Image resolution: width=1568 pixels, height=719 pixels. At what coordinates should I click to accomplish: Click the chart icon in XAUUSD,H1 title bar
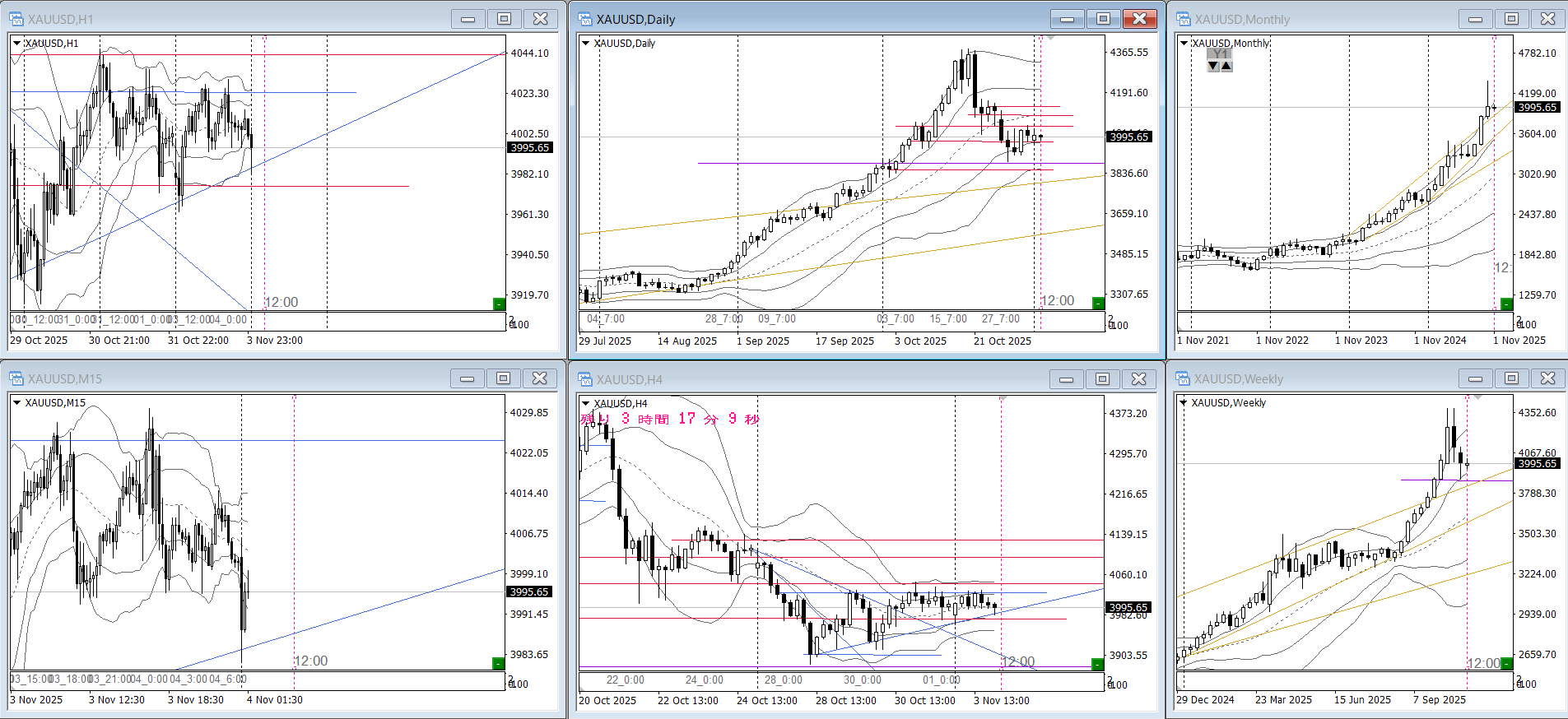16,19
